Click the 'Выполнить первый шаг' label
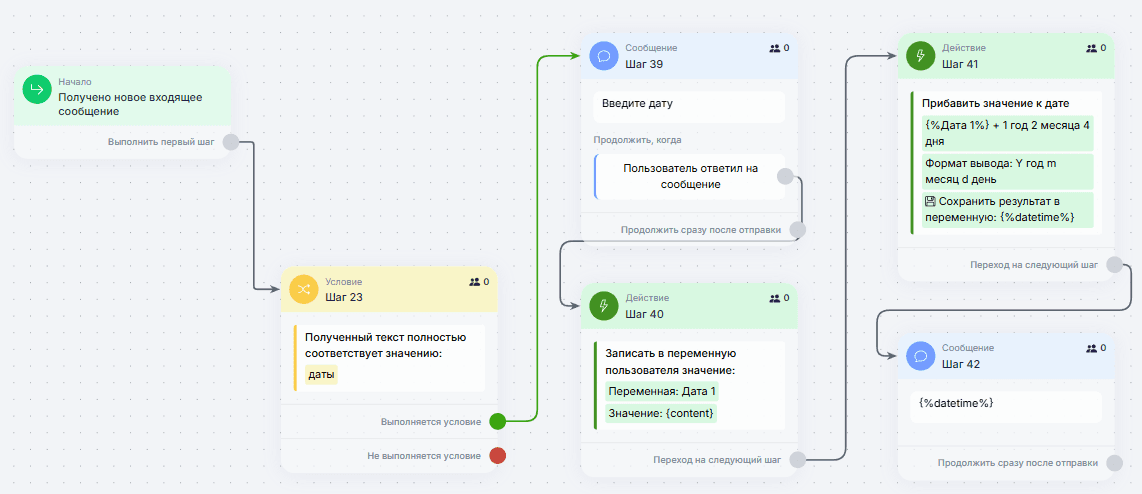Viewport: 1142px width, 494px height. pyautogui.click(x=161, y=142)
